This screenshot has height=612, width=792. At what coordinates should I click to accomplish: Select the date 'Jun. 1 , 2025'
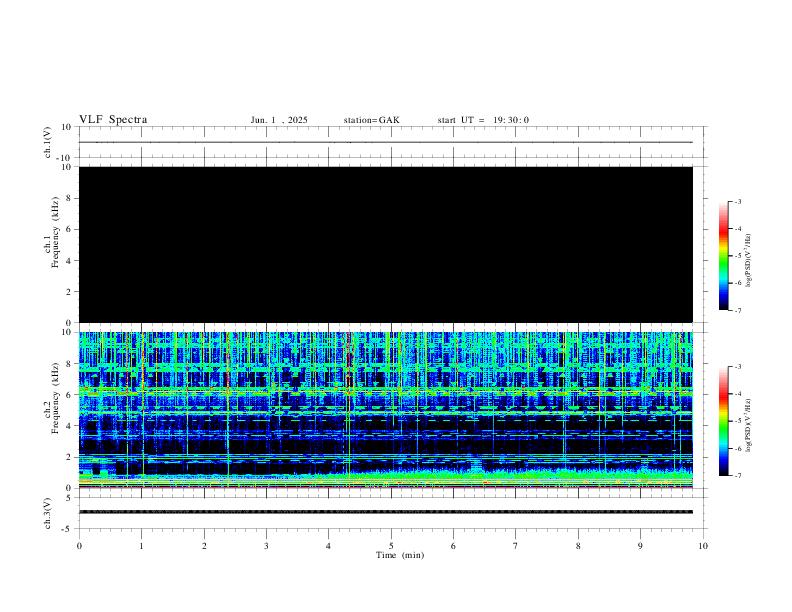279,120
